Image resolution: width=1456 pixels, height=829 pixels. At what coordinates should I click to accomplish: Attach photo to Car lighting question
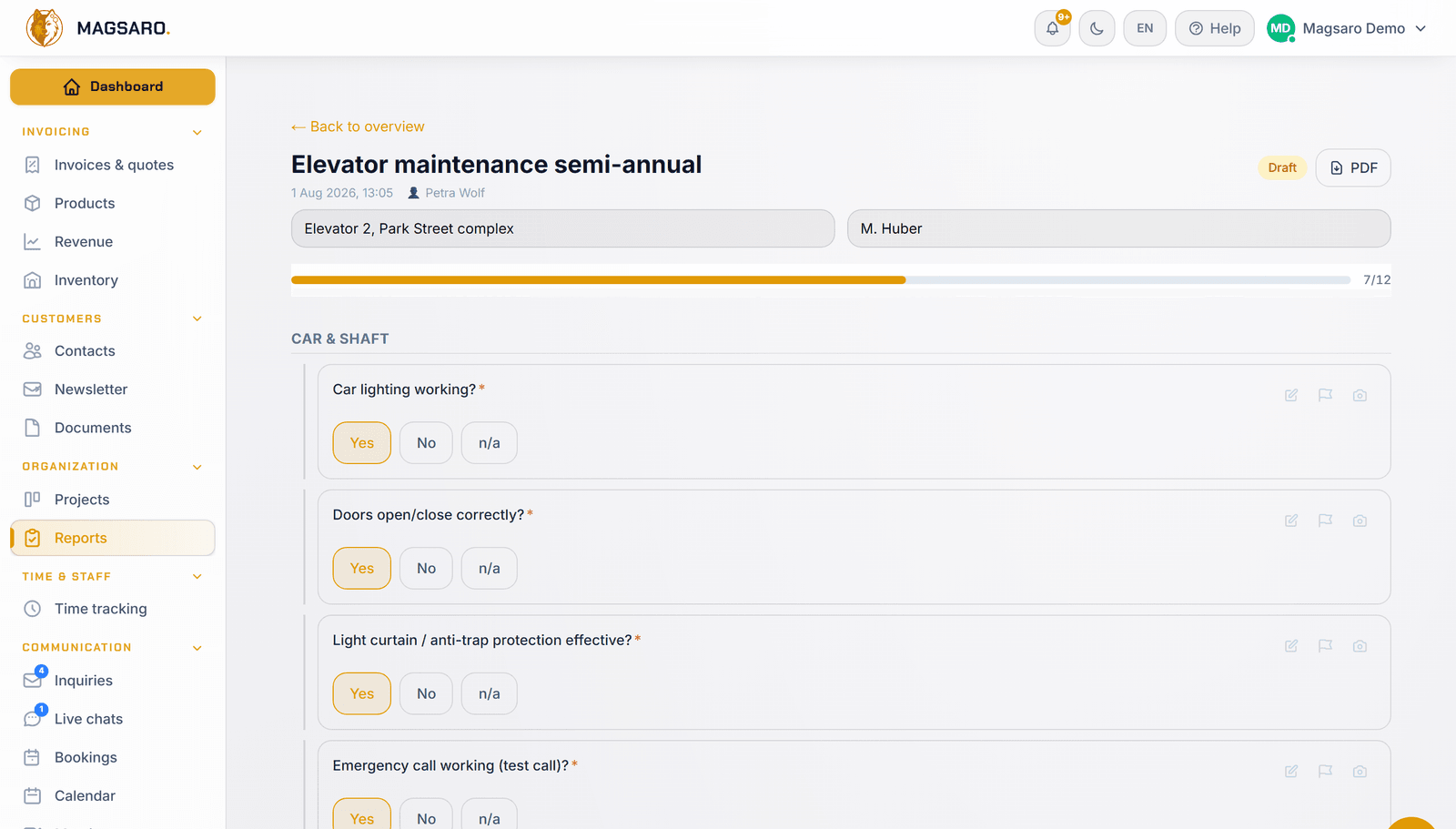pos(1360,395)
